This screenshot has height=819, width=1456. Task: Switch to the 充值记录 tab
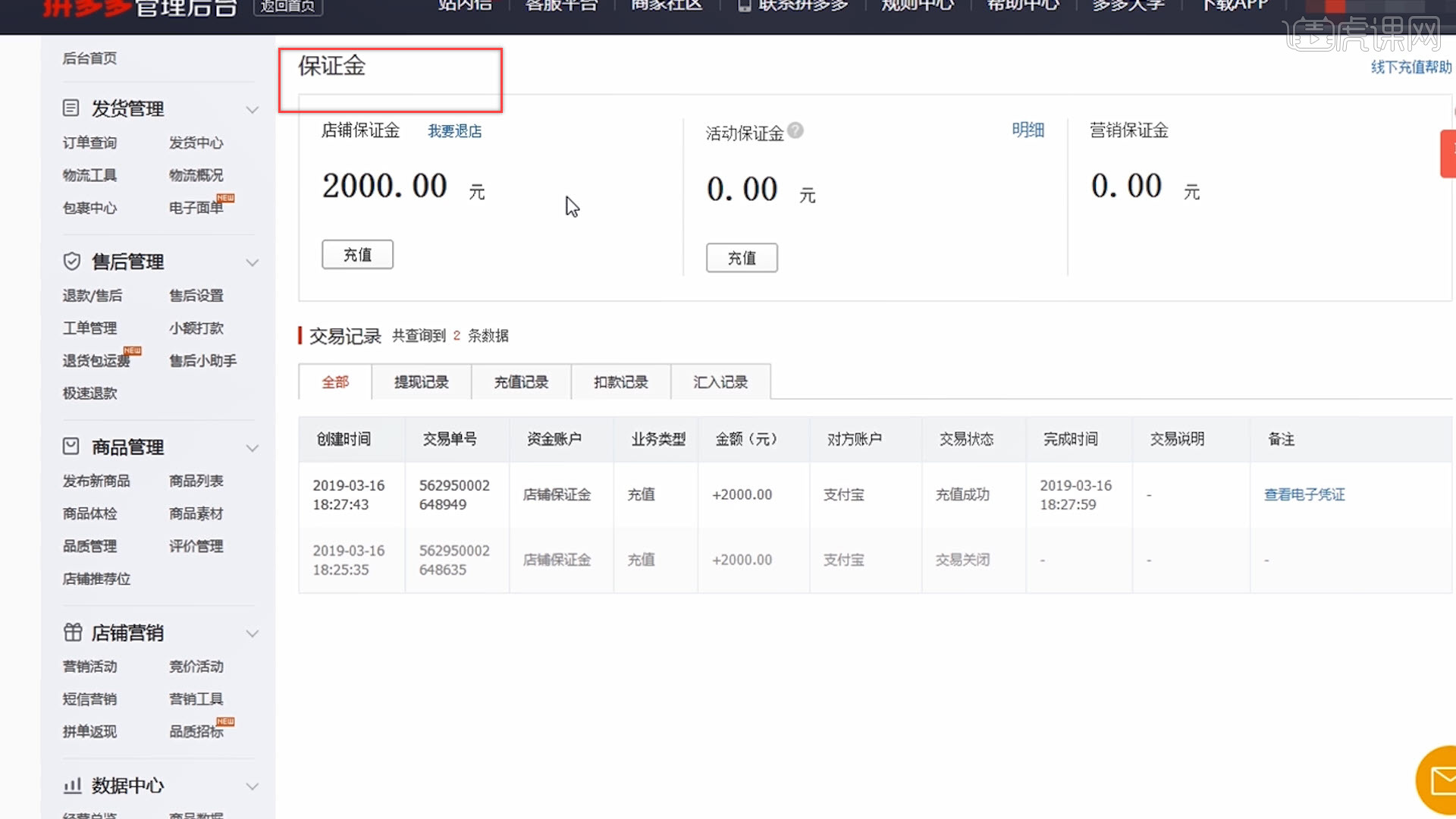(521, 382)
